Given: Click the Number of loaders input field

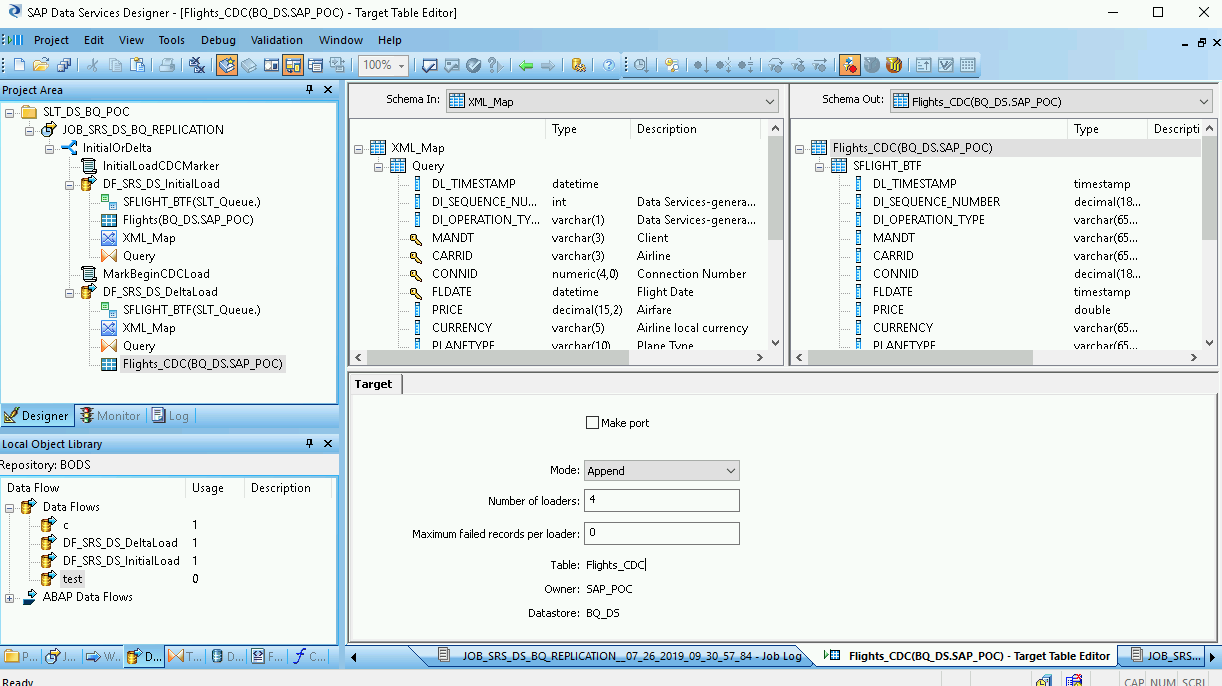Looking at the screenshot, I should pyautogui.click(x=661, y=500).
